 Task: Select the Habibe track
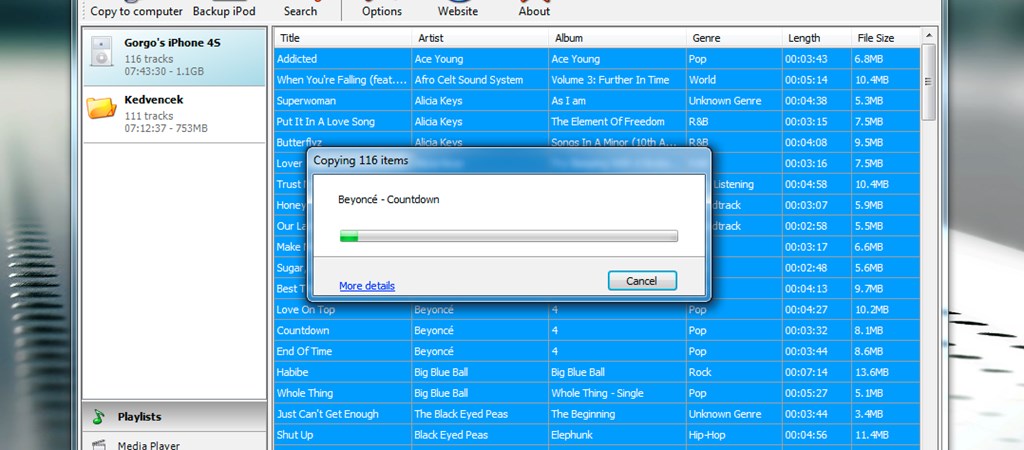click(x=596, y=372)
